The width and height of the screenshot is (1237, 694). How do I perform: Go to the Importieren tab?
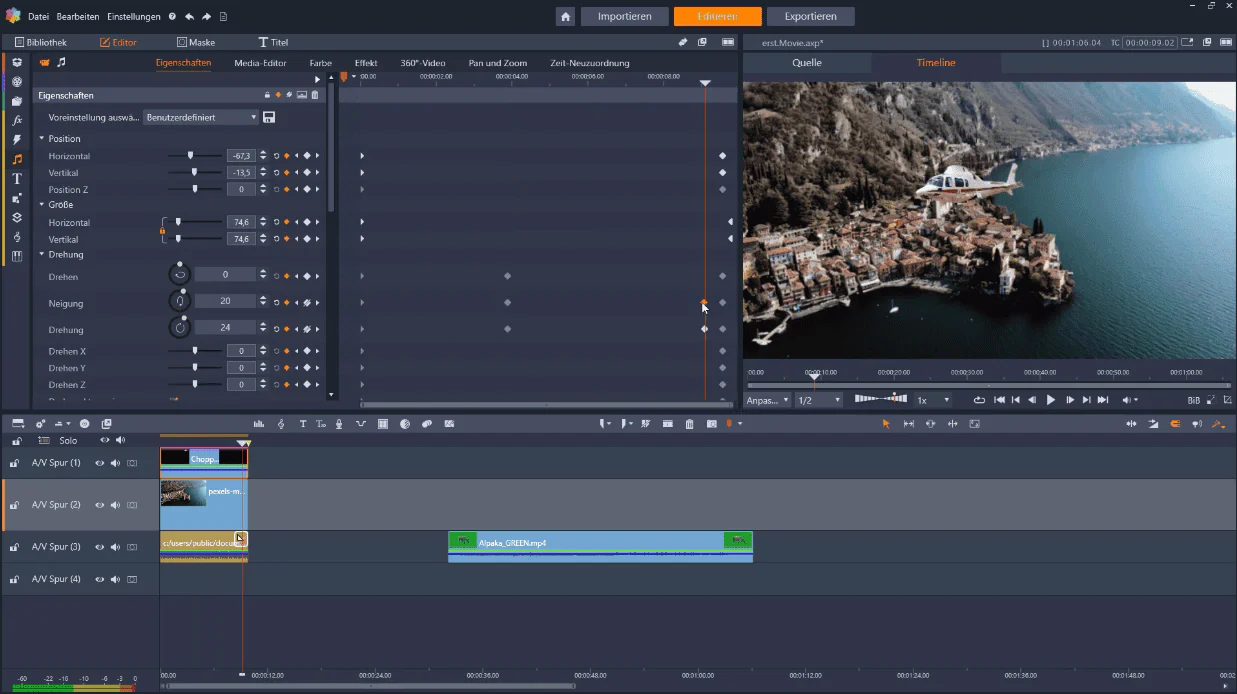625,16
